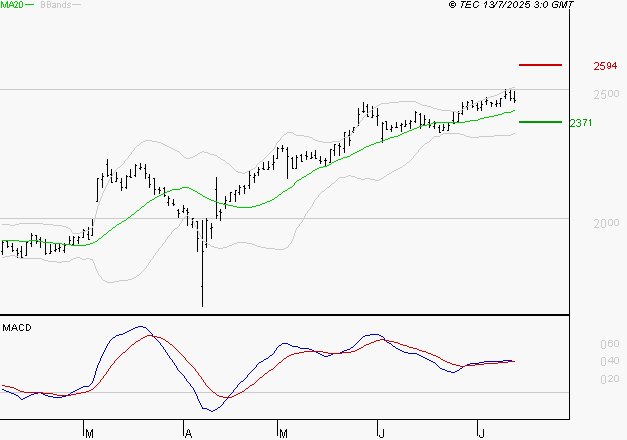Click the MACD blue line peak in March
The height and width of the screenshot is (440, 627).
[140, 327]
